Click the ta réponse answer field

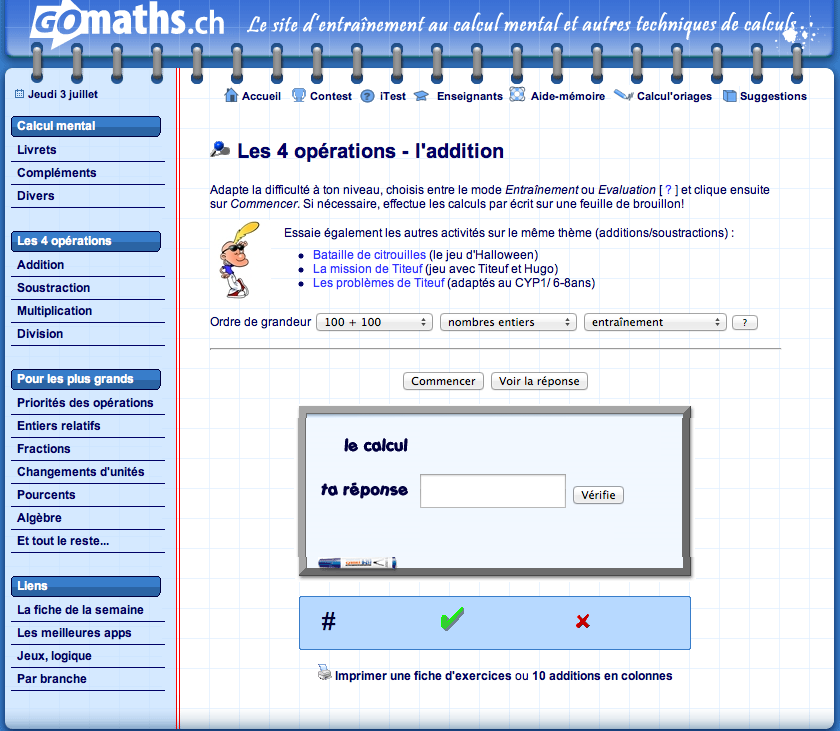(x=493, y=491)
